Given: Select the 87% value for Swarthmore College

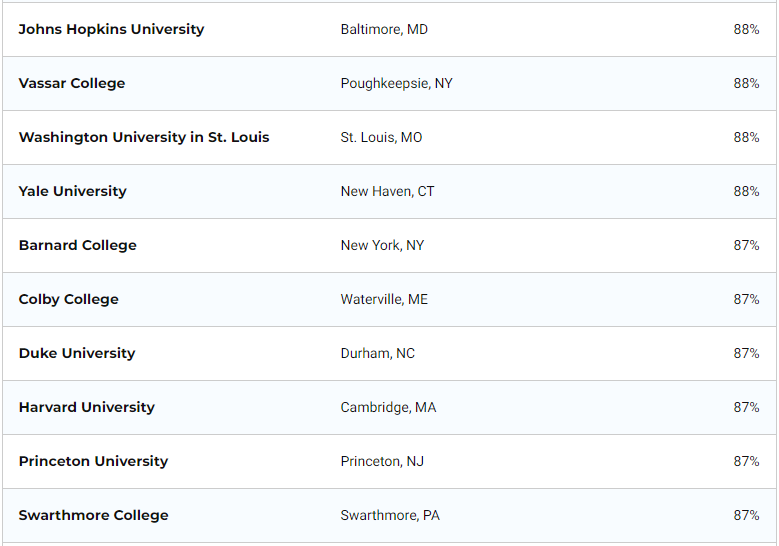Looking at the screenshot, I should (746, 515).
